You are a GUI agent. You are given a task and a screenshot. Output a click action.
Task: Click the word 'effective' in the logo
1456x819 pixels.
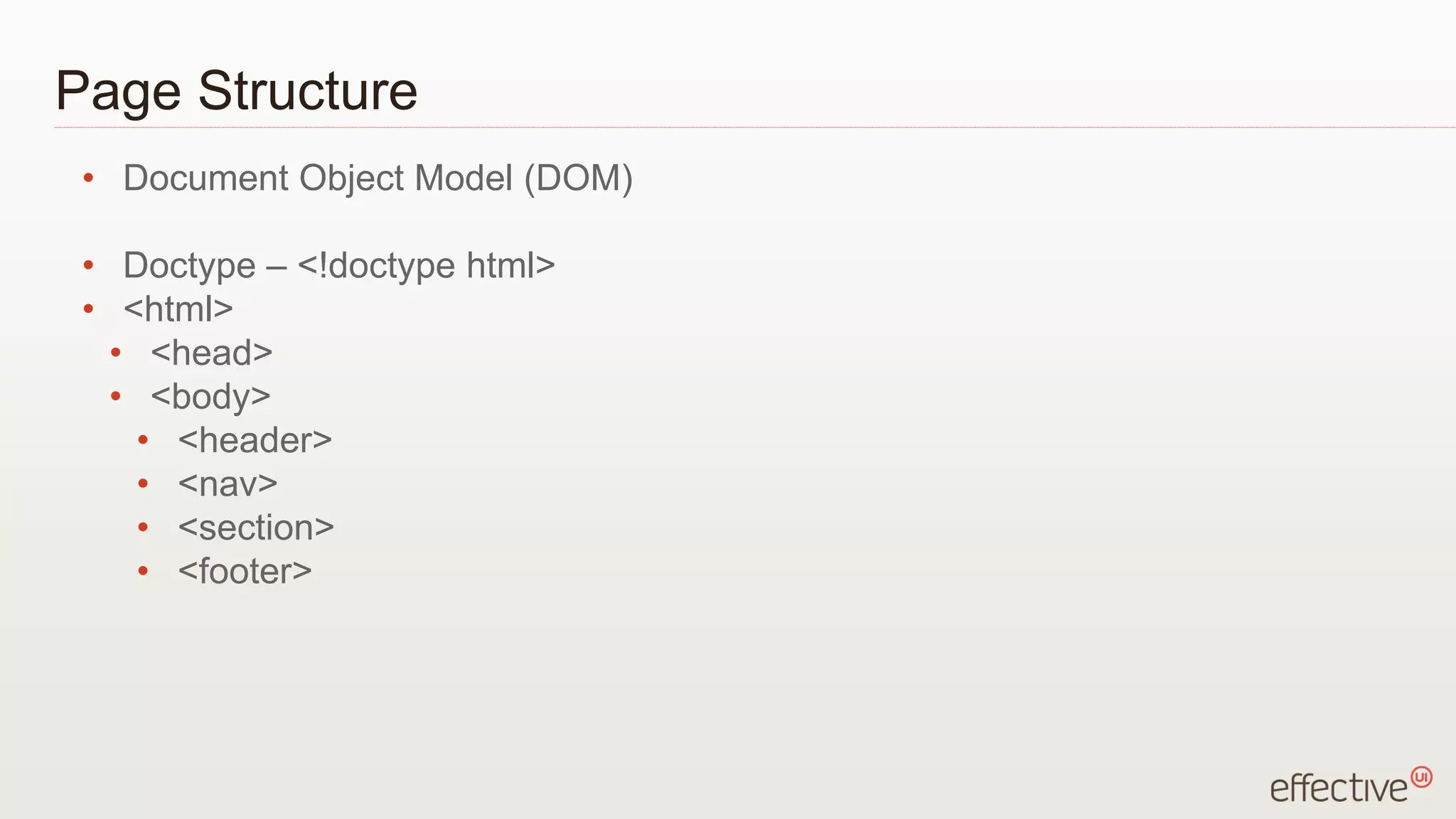click(1339, 788)
